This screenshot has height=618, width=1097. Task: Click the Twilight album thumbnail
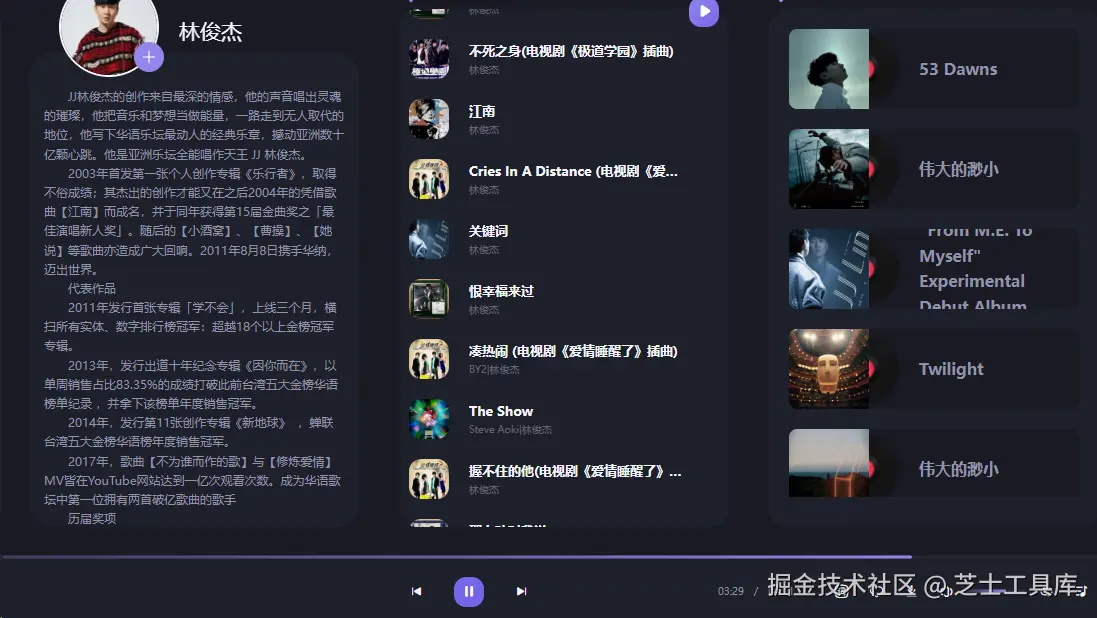(x=828, y=368)
